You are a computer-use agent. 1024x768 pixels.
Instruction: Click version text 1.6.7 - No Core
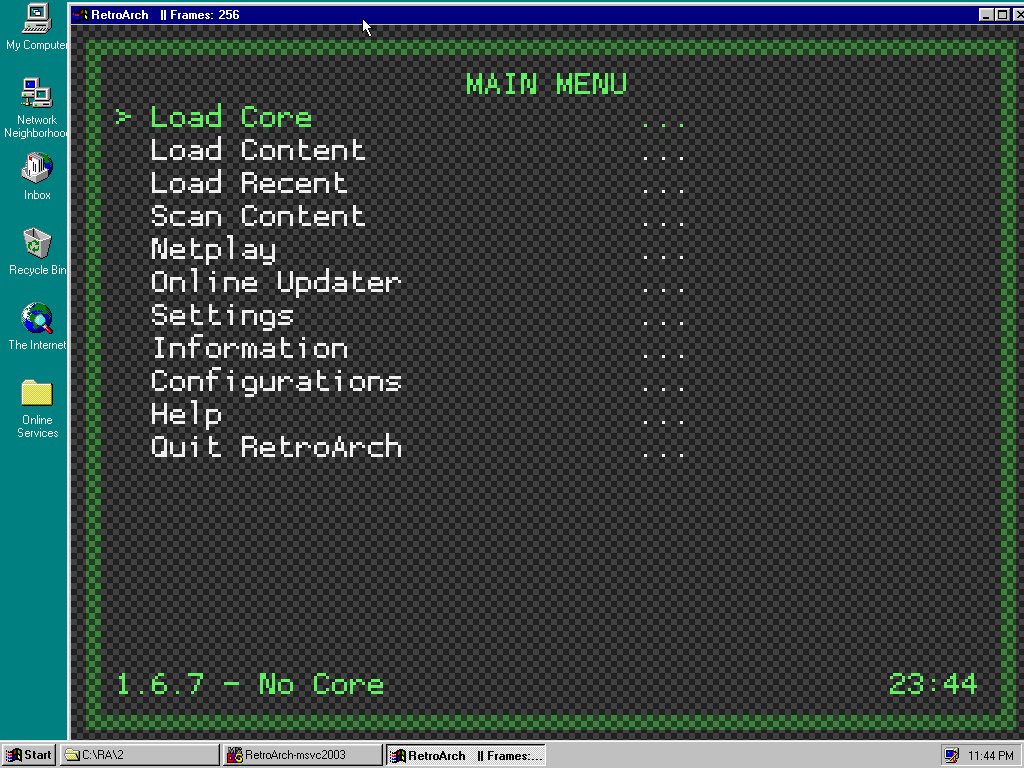coord(249,684)
